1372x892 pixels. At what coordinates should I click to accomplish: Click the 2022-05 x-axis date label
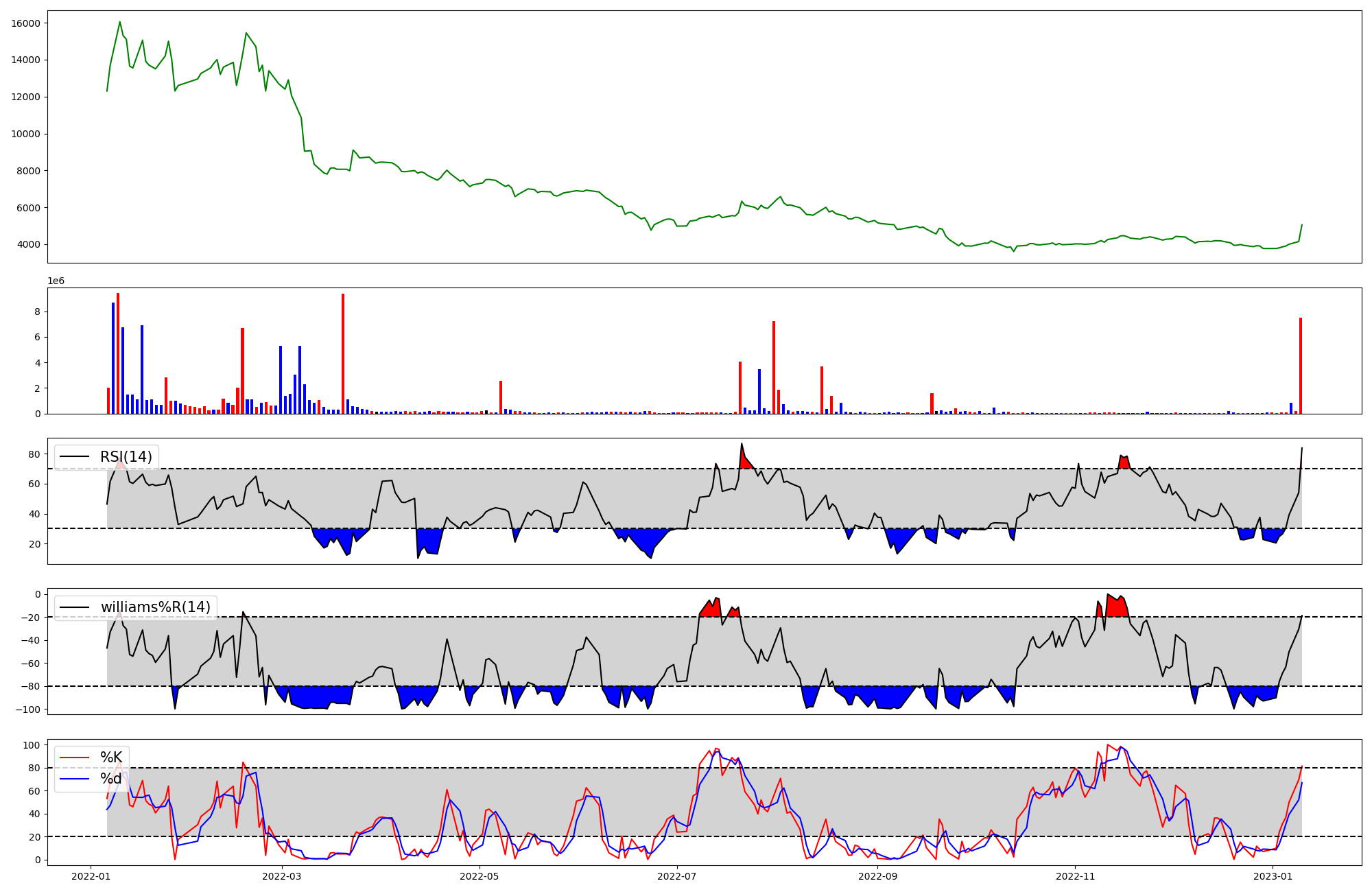coord(479,876)
